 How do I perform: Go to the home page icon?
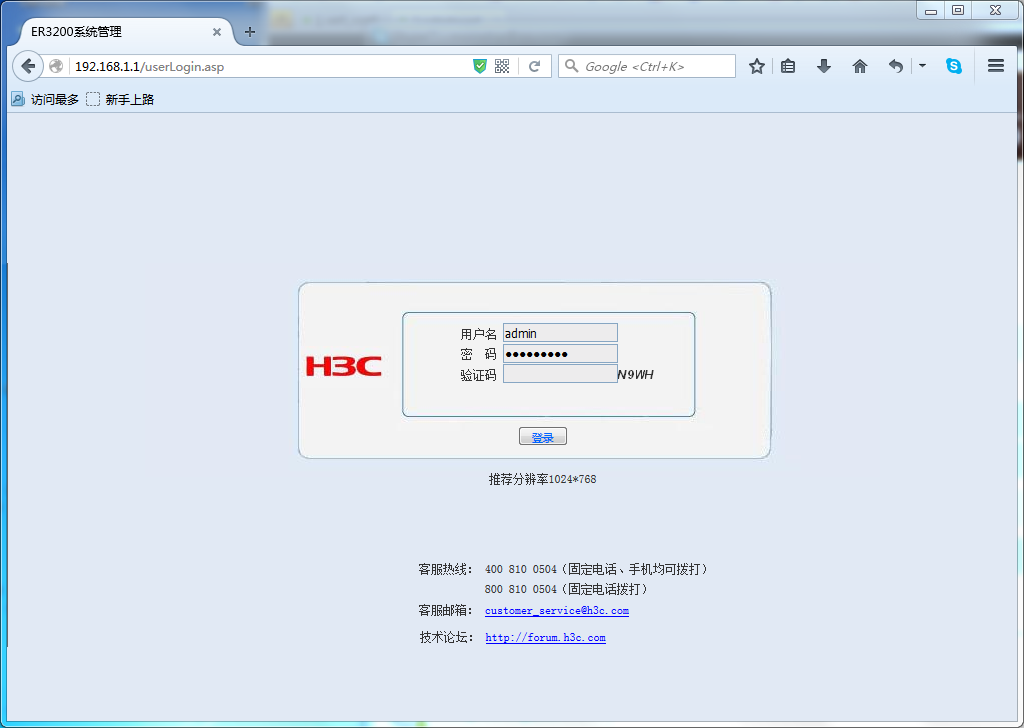click(x=860, y=66)
